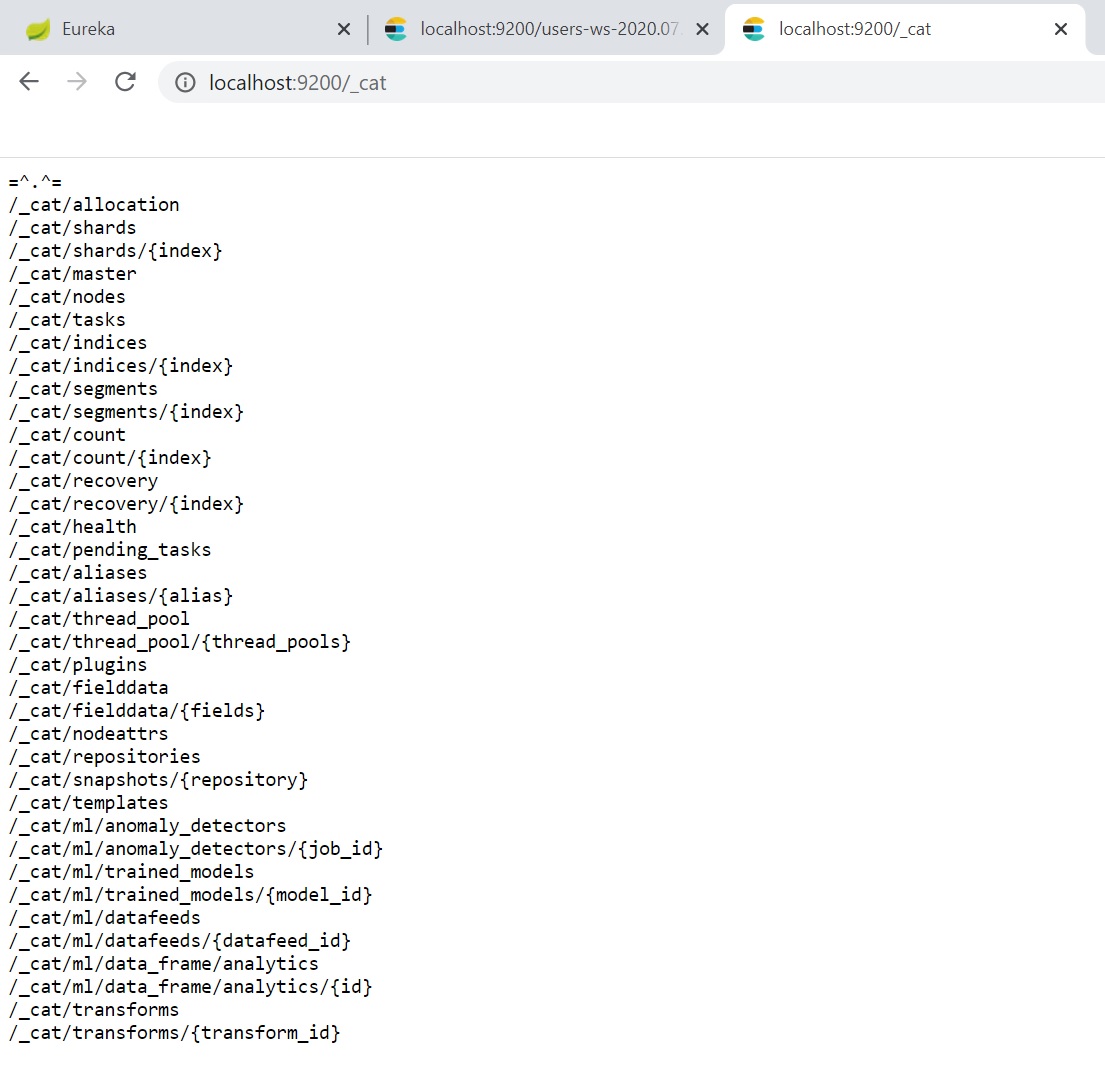This screenshot has height=1071, width=1105.
Task: Click the /_cat/nodes entry
Action: [x=67, y=297]
